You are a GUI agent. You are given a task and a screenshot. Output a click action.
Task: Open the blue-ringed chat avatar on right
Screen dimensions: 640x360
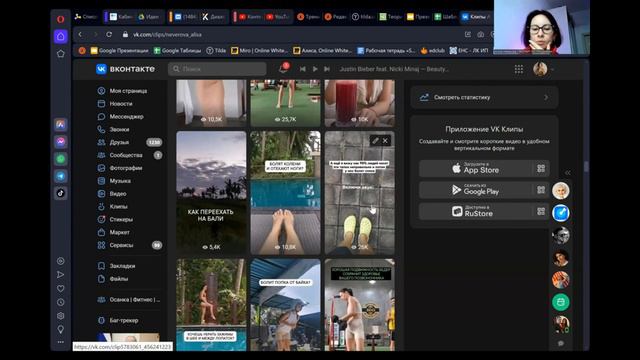(560, 213)
